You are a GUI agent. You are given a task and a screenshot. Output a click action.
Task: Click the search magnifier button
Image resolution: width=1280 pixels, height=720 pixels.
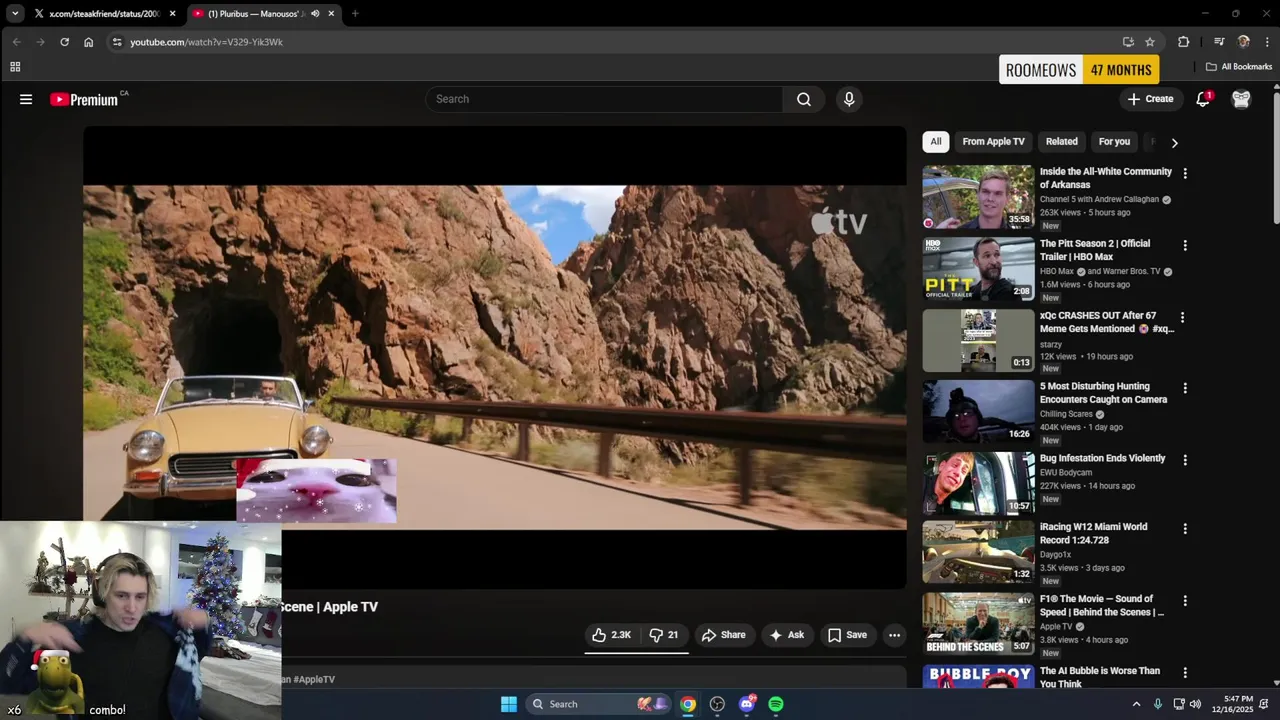coord(804,99)
